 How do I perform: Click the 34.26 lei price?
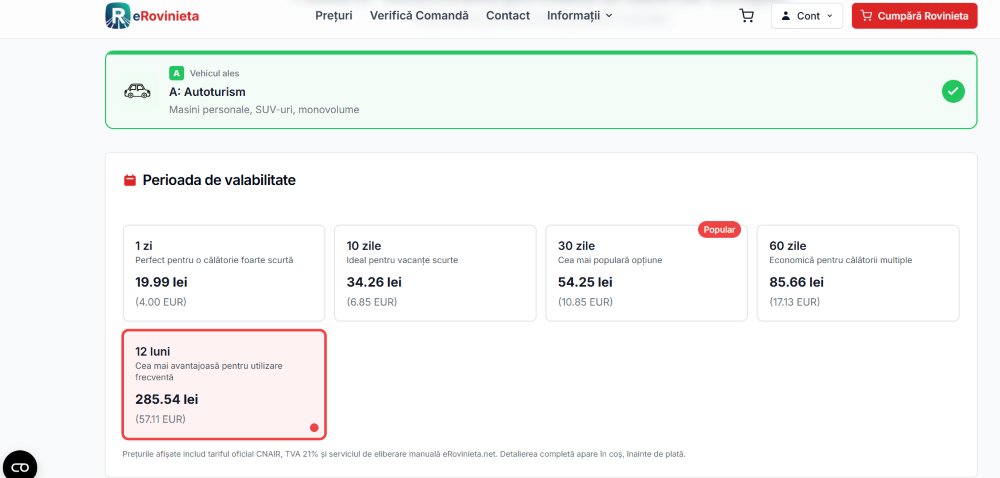pyautogui.click(x=374, y=282)
